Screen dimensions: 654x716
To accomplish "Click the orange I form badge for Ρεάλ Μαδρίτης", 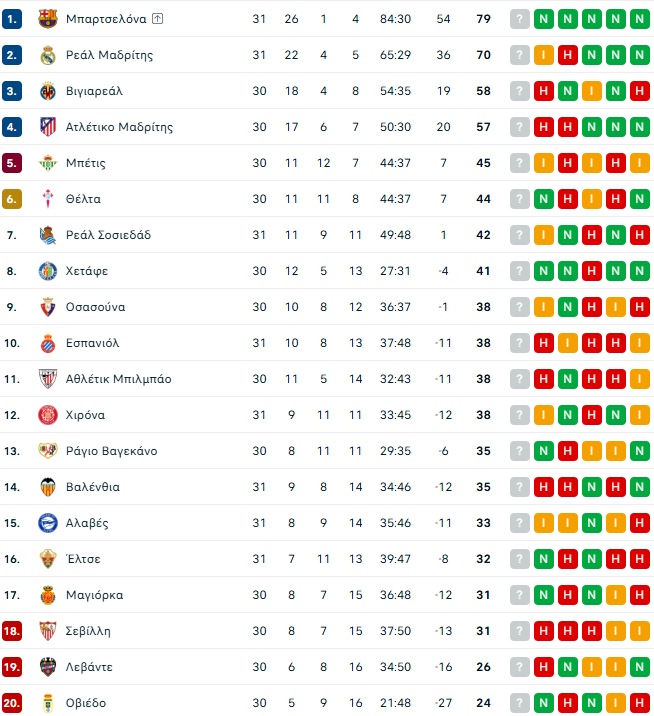I will tap(544, 55).
